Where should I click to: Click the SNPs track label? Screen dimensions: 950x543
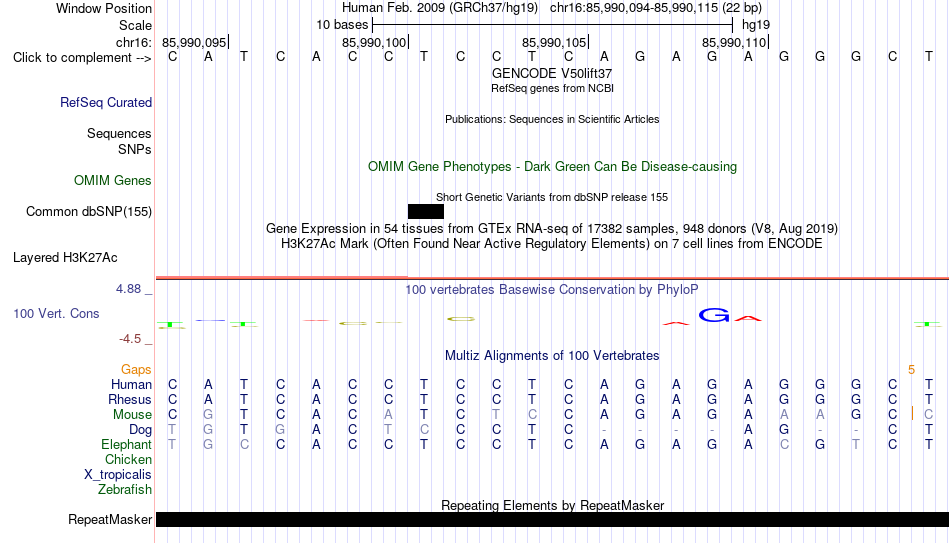click(135, 149)
